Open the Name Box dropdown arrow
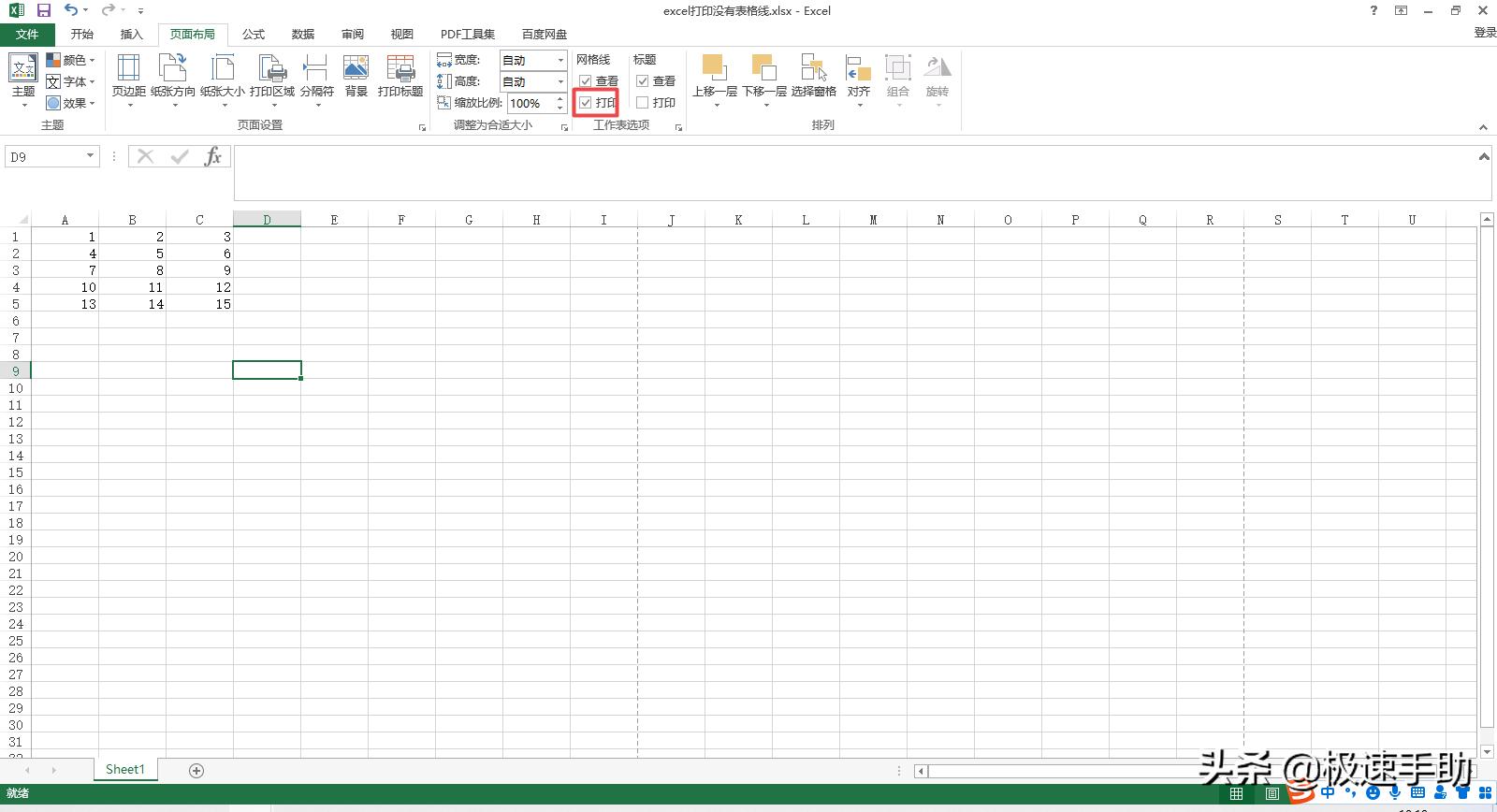The height and width of the screenshot is (812, 1497). [x=90, y=156]
